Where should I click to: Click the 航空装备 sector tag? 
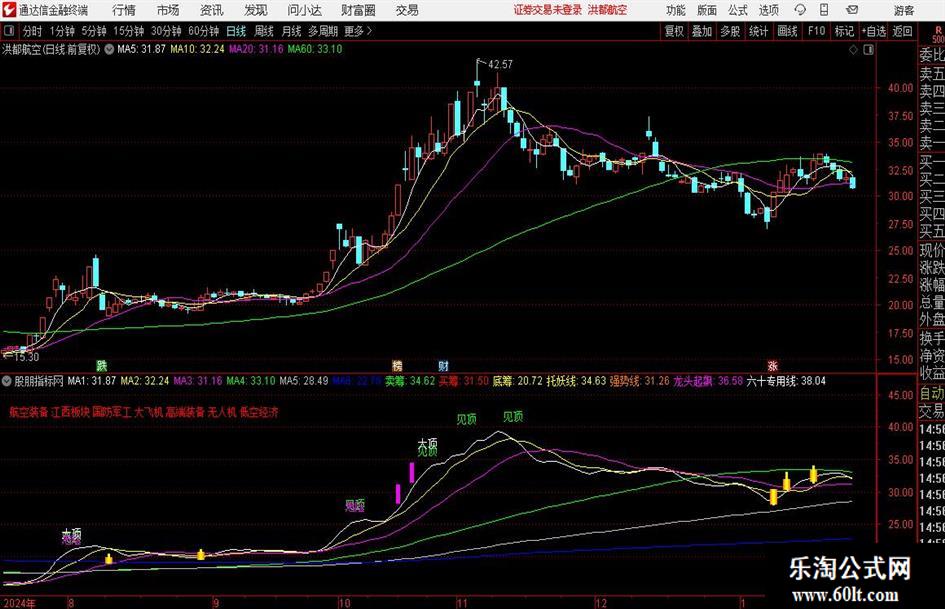click(28, 412)
